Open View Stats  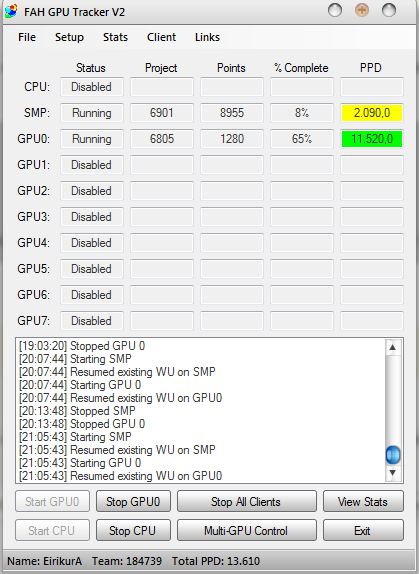click(363, 501)
